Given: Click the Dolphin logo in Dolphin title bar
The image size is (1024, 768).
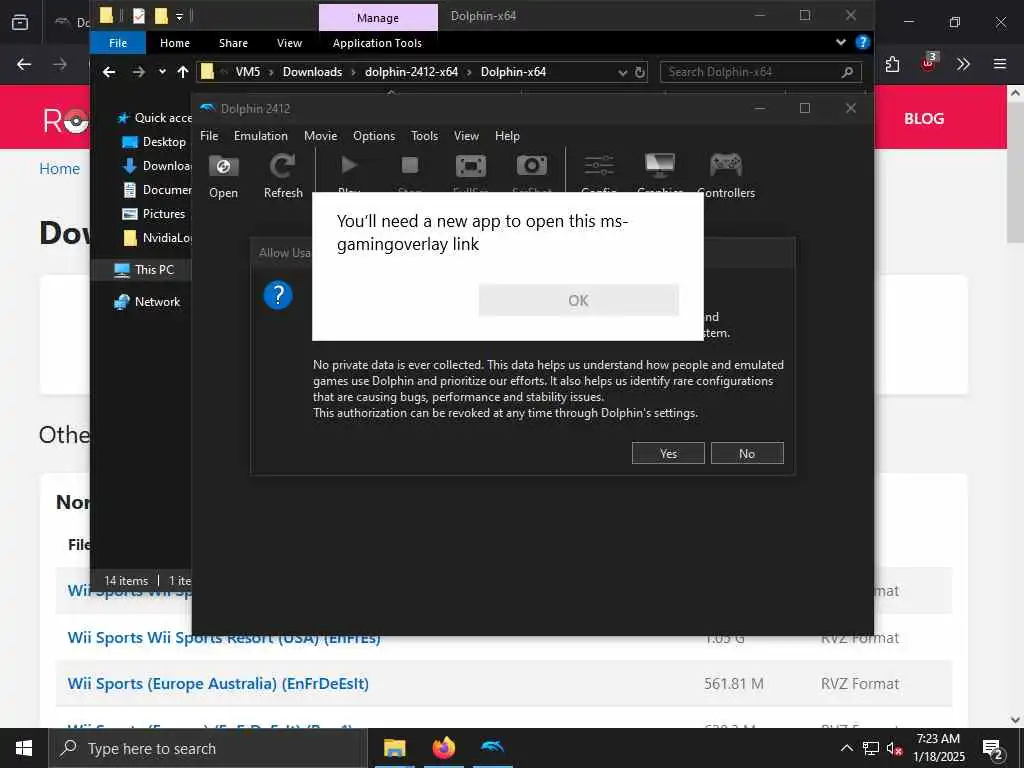Looking at the screenshot, I should pyautogui.click(x=208, y=108).
